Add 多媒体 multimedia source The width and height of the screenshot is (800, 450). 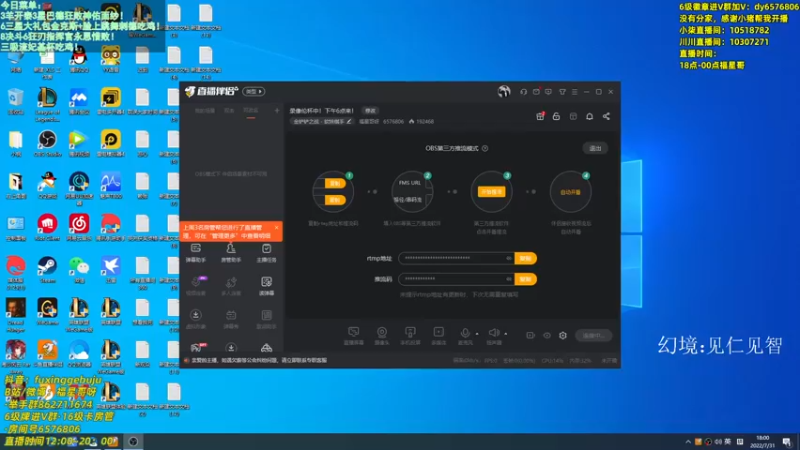pyautogui.click(x=438, y=336)
